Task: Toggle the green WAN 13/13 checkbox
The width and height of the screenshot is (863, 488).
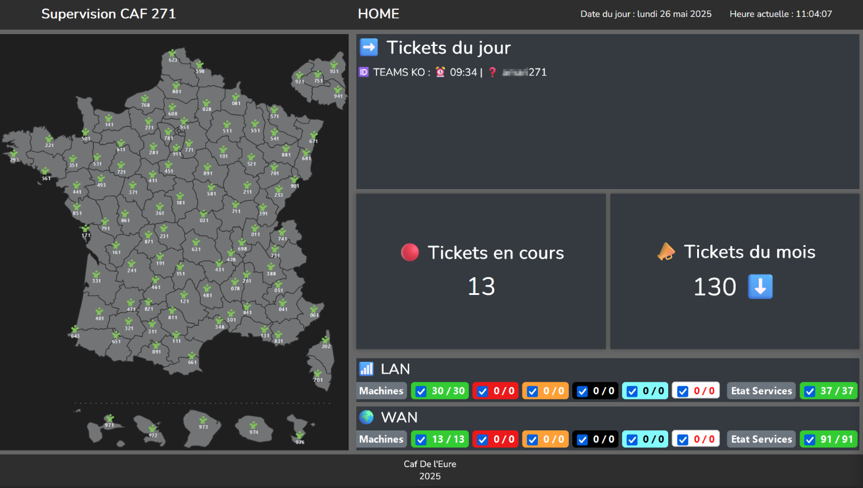Action: (x=421, y=440)
